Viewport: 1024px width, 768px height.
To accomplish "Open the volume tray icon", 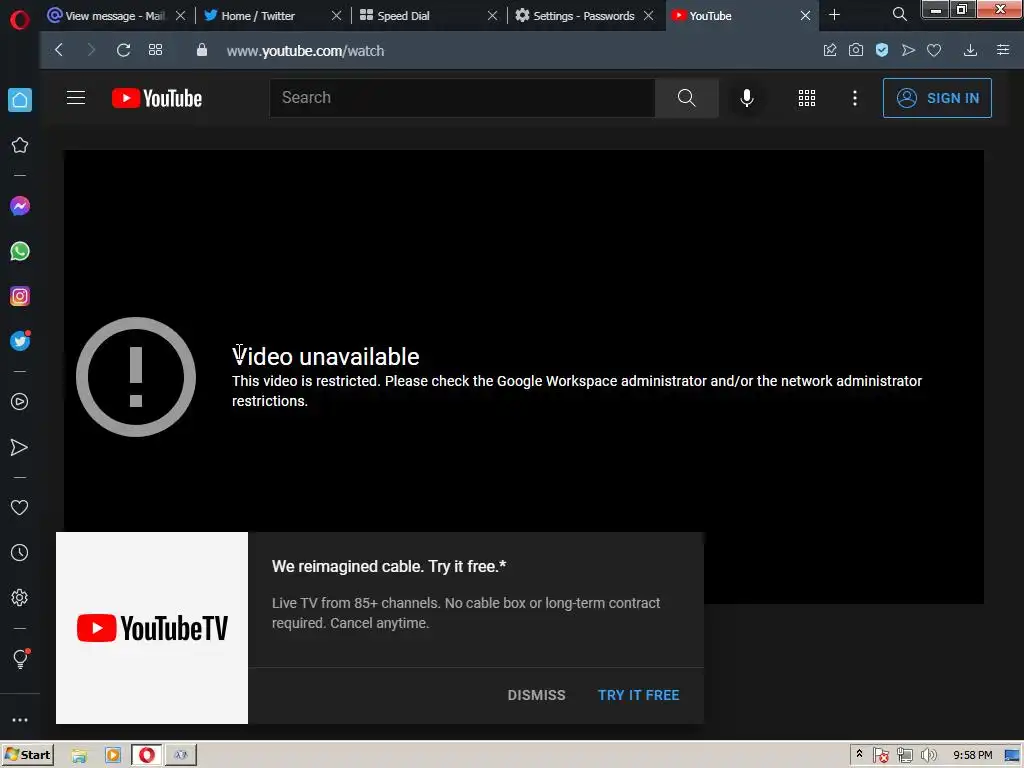I will [x=928, y=756].
